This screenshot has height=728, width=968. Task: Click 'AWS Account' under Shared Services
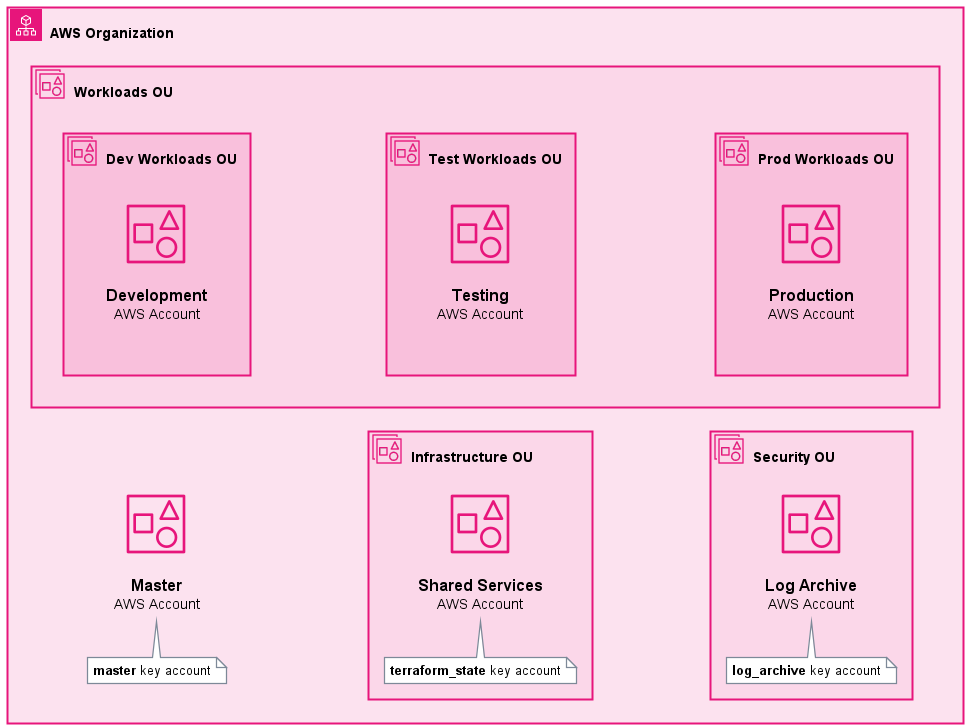coord(480,604)
